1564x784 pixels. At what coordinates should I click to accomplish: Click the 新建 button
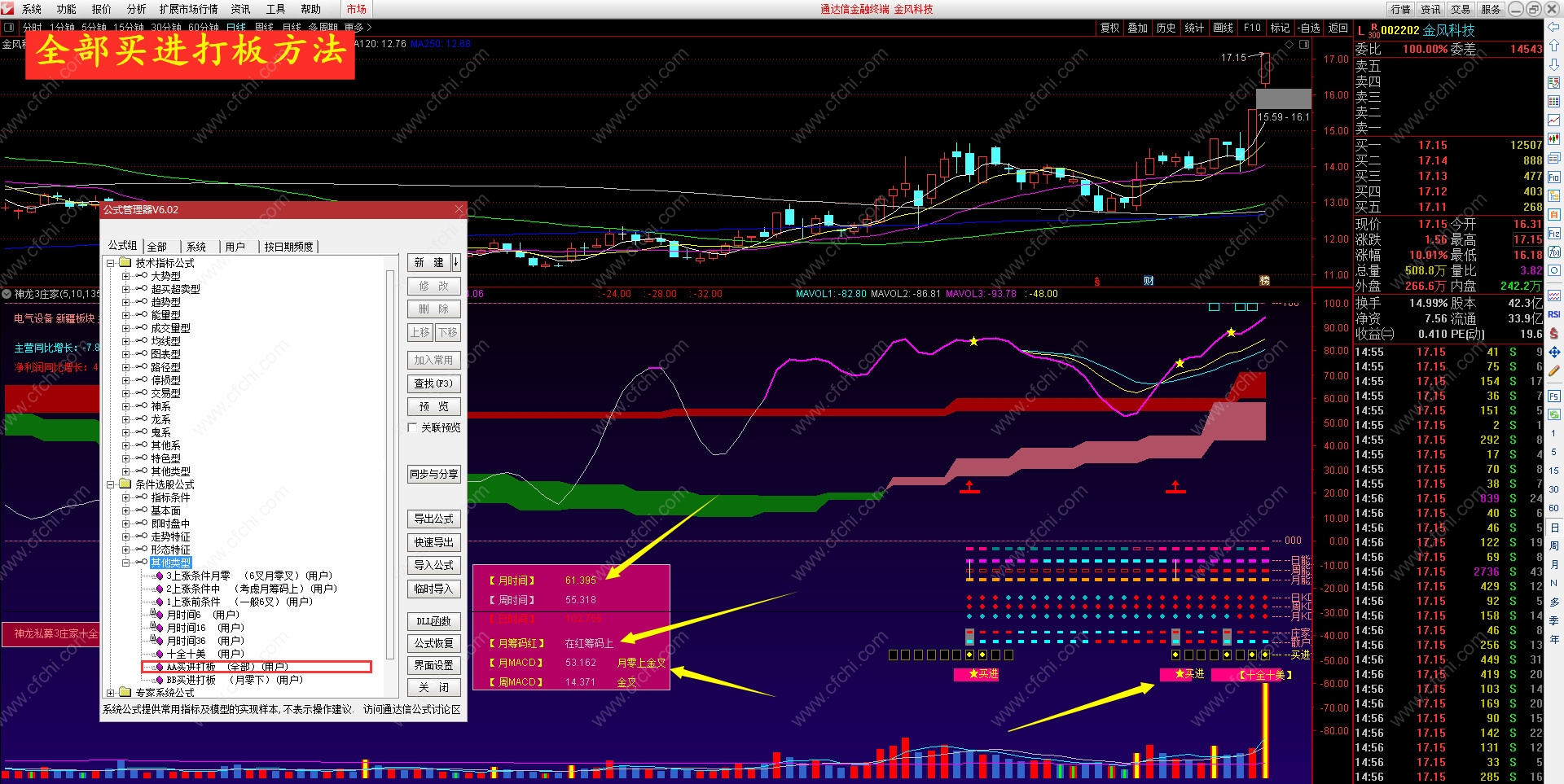(x=429, y=262)
